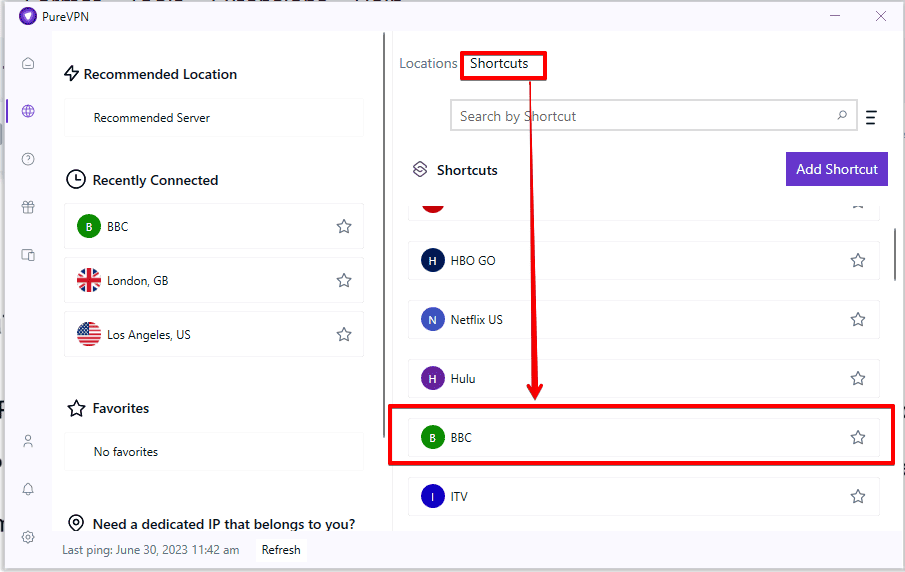Star the Netflix US shortcut
Viewport: 905px width, 572px height.
coord(857,320)
